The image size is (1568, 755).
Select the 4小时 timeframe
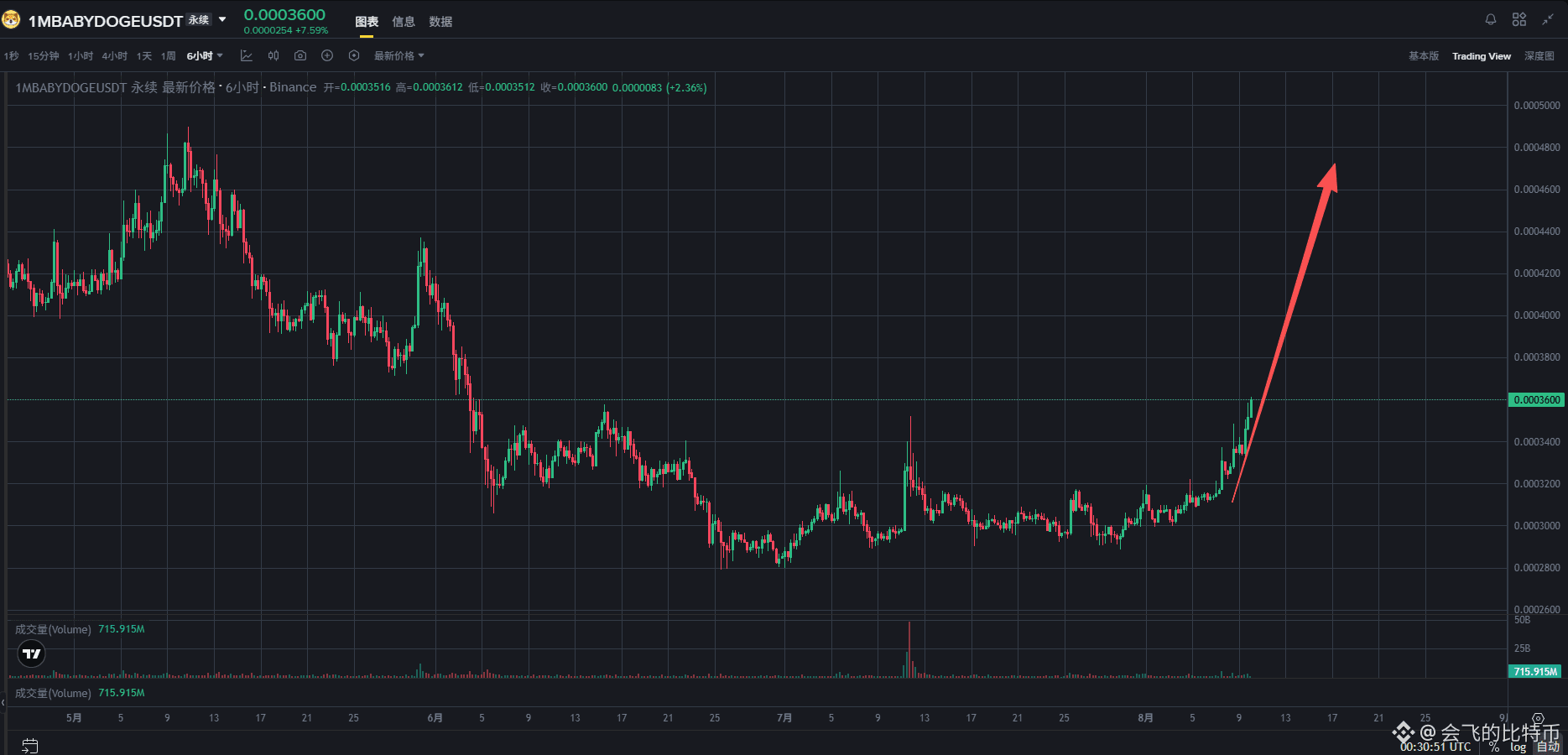(115, 56)
